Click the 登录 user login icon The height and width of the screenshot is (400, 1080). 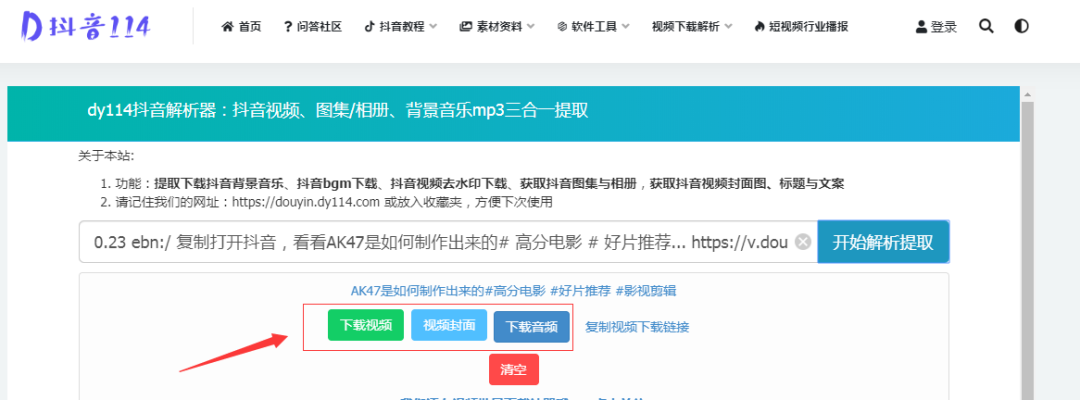(936, 27)
